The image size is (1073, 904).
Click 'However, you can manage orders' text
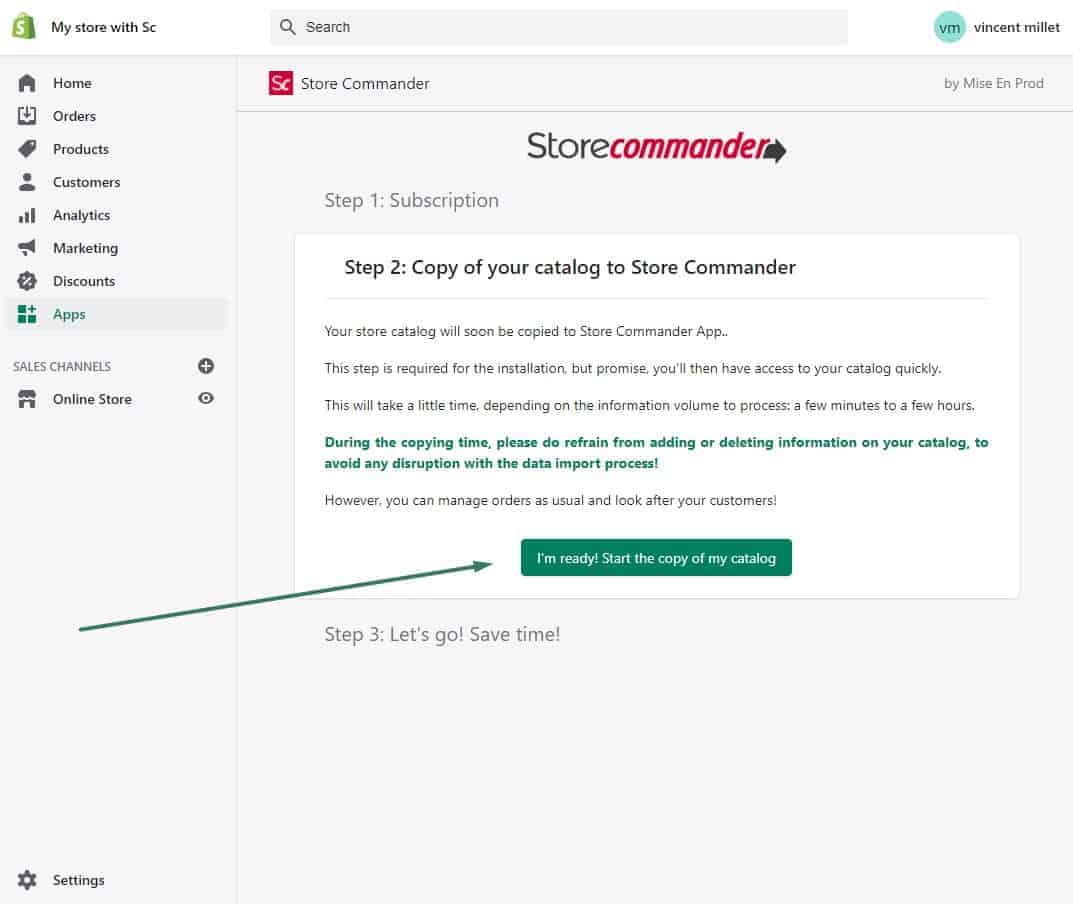[550, 500]
